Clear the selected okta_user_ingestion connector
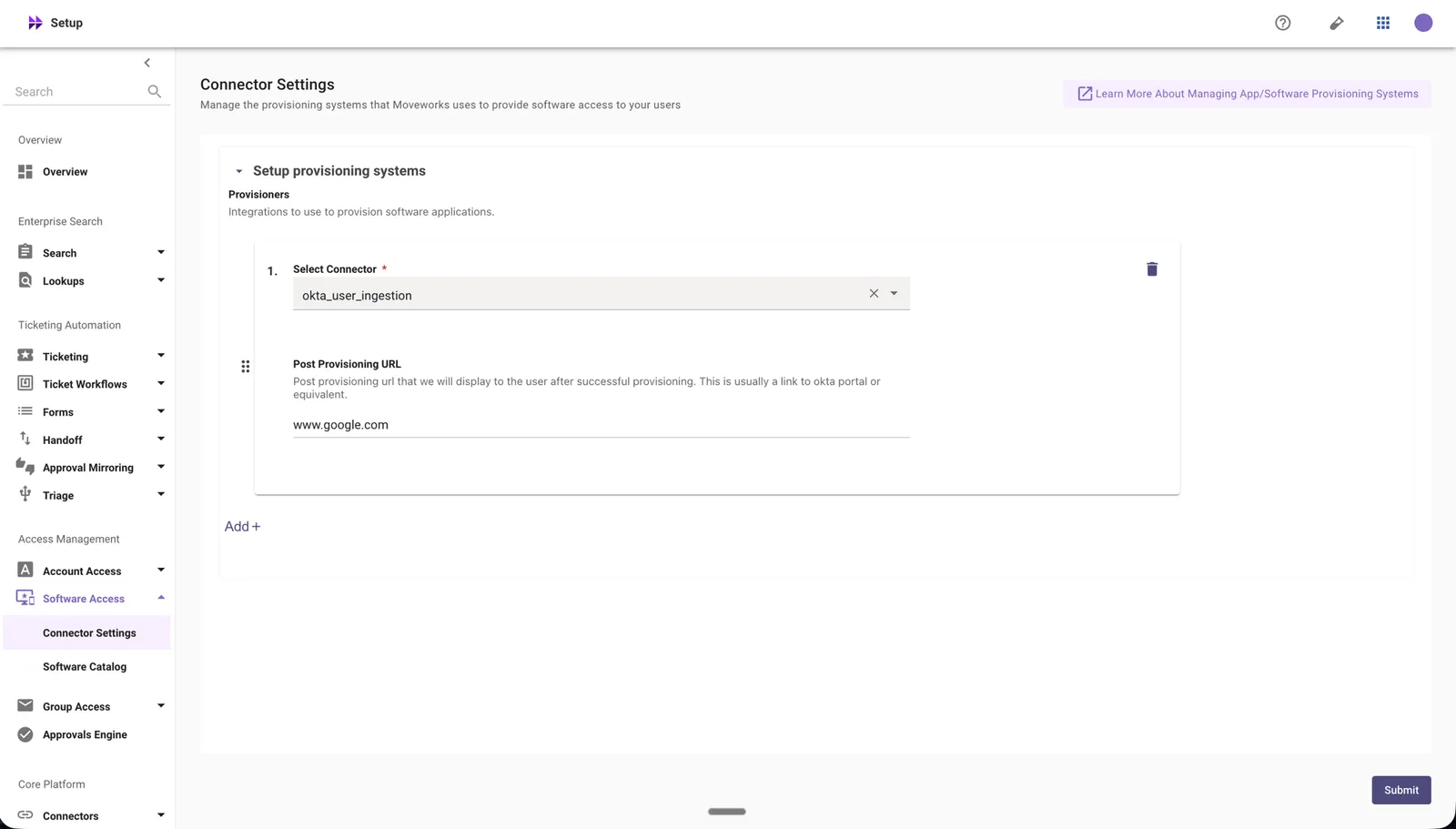The width and height of the screenshot is (1456, 829). [874, 293]
